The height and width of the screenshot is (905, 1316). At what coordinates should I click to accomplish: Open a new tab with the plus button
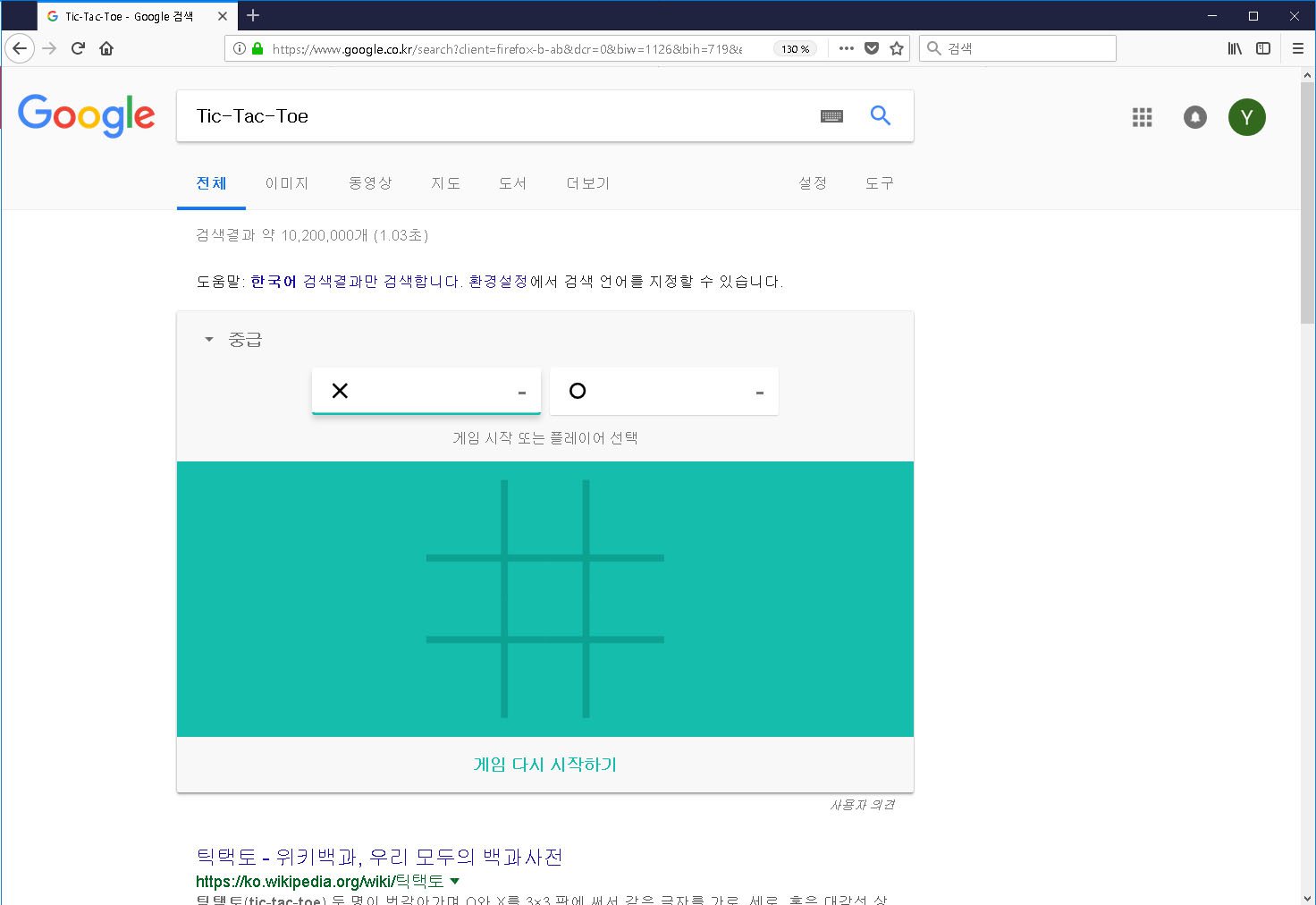coord(253,15)
